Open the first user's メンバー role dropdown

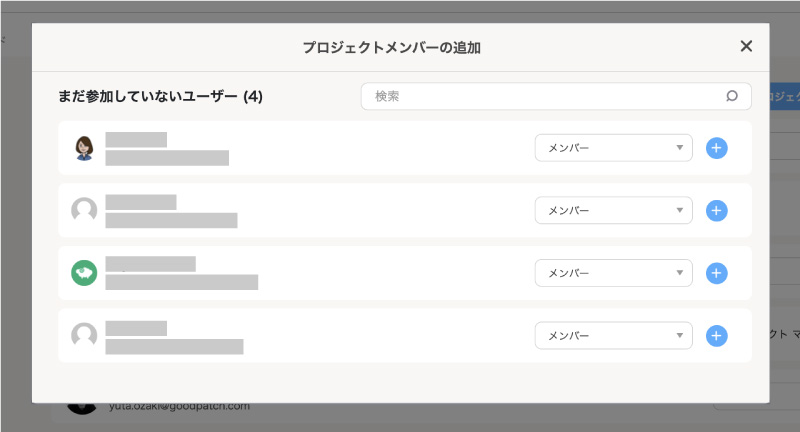[x=613, y=148]
